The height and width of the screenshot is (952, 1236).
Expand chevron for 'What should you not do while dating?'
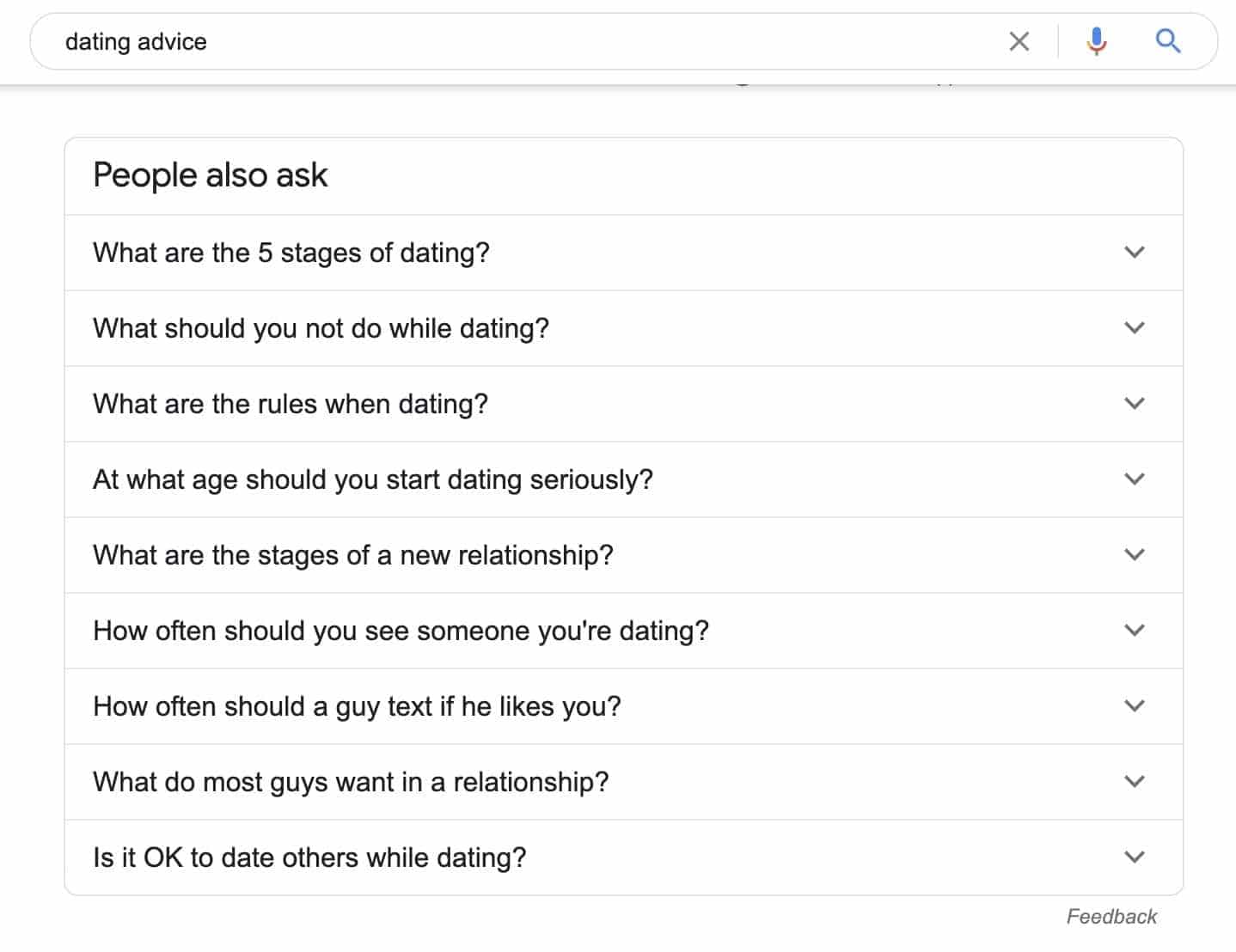[1135, 328]
